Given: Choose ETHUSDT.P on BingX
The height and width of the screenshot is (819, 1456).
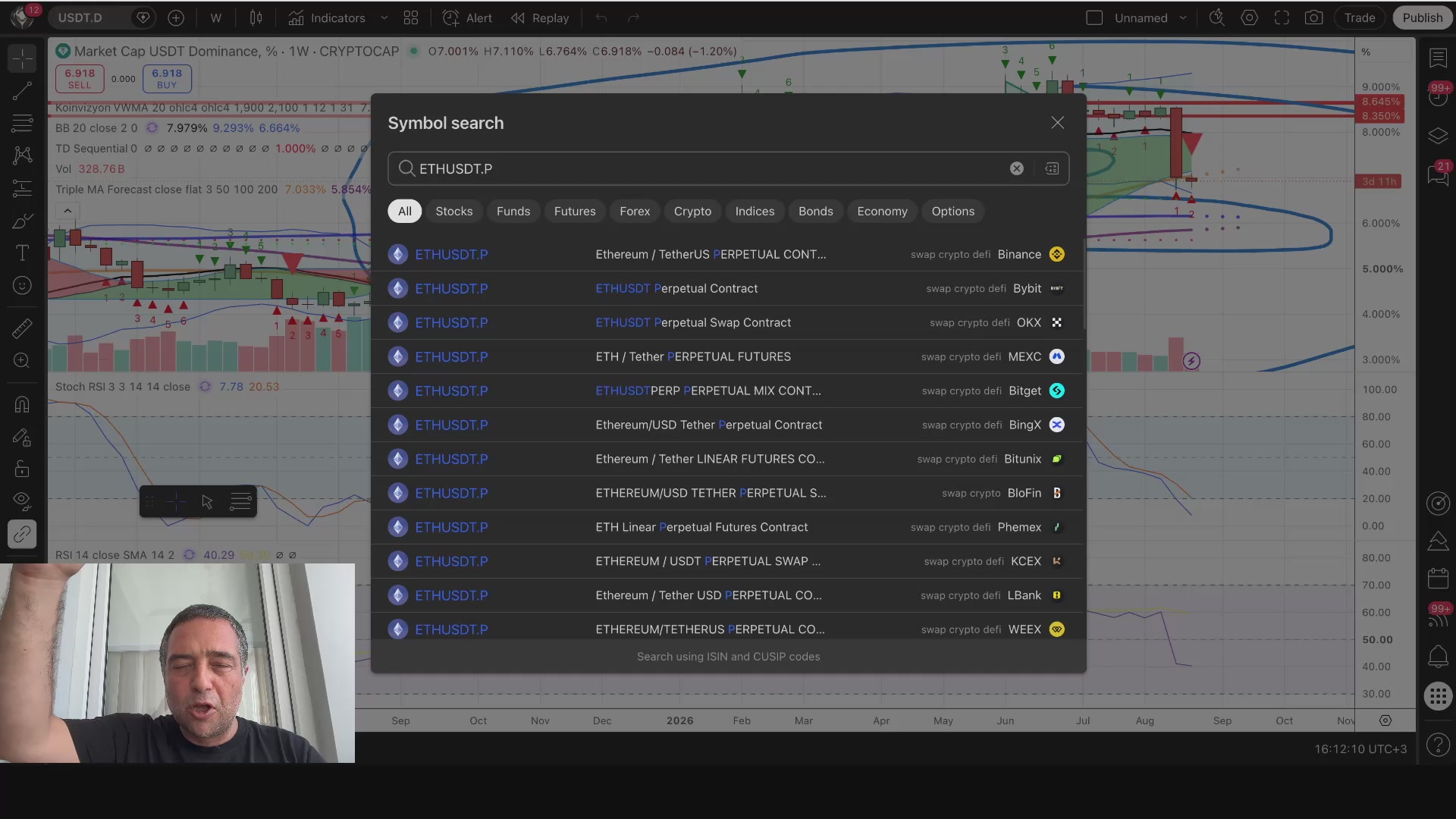Looking at the screenshot, I should (x=726, y=425).
